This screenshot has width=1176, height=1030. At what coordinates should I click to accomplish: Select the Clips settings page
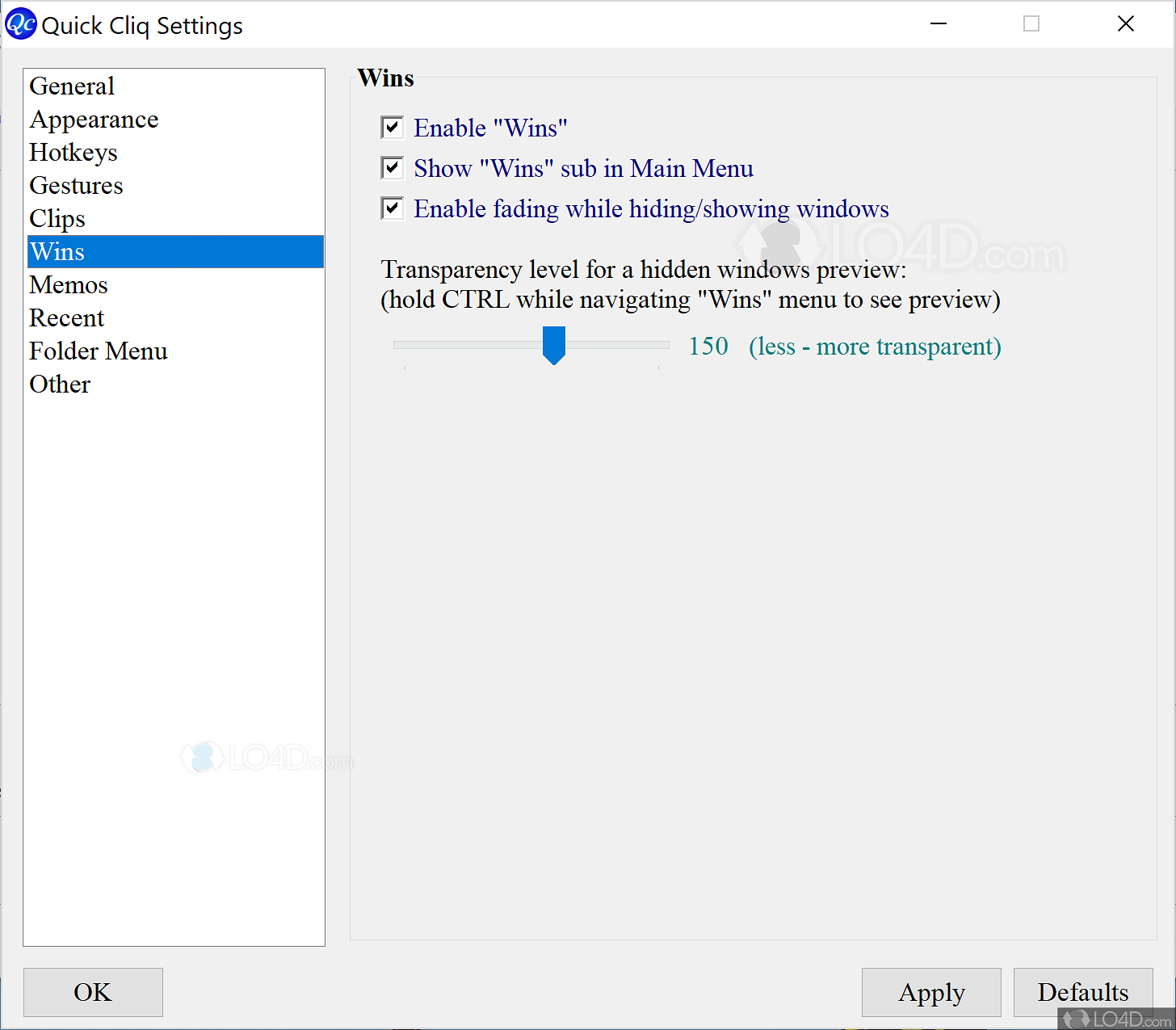click(57, 218)
